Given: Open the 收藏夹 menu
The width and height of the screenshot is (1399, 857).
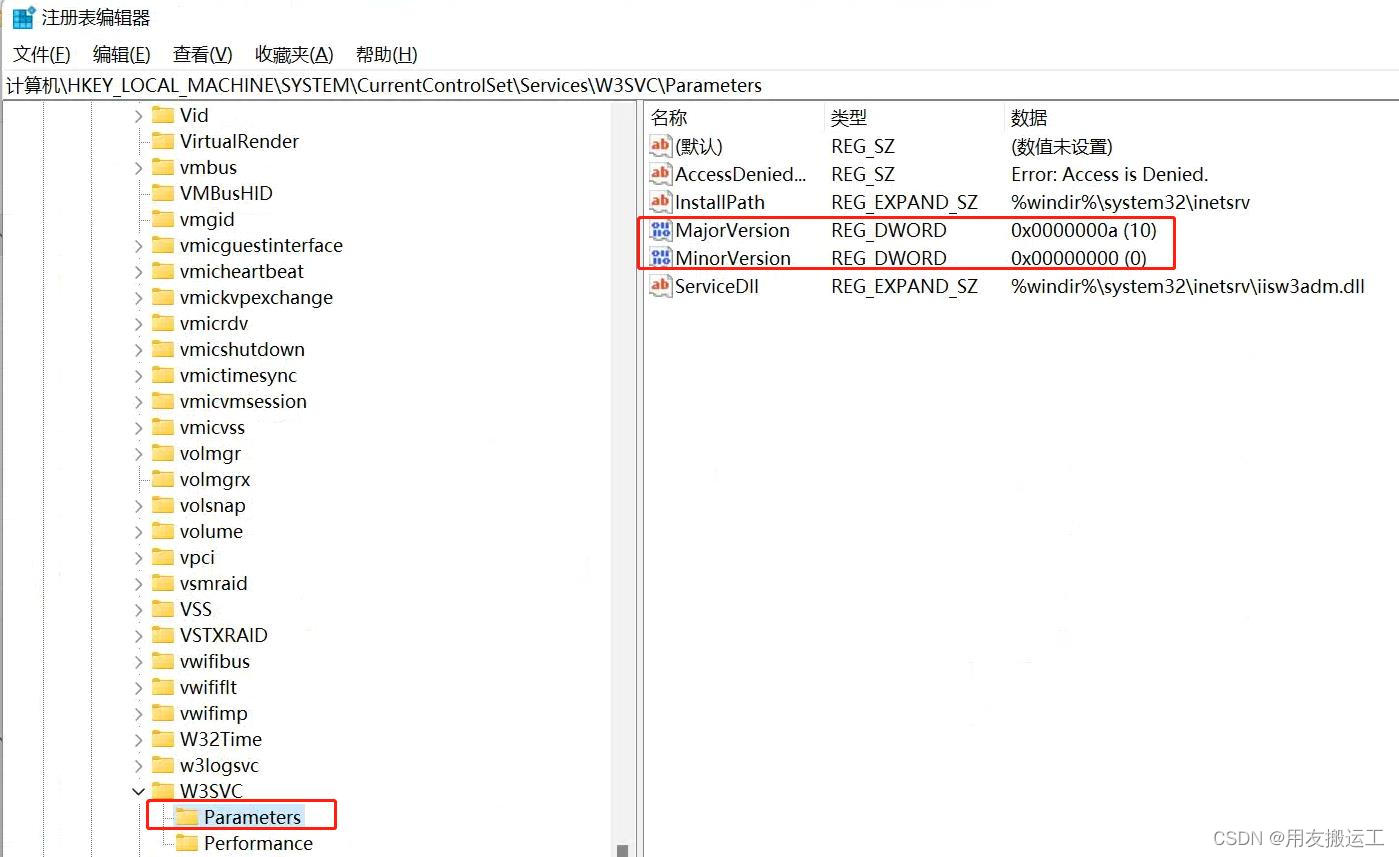Looking at the screenshot, I should click(293, 54).
